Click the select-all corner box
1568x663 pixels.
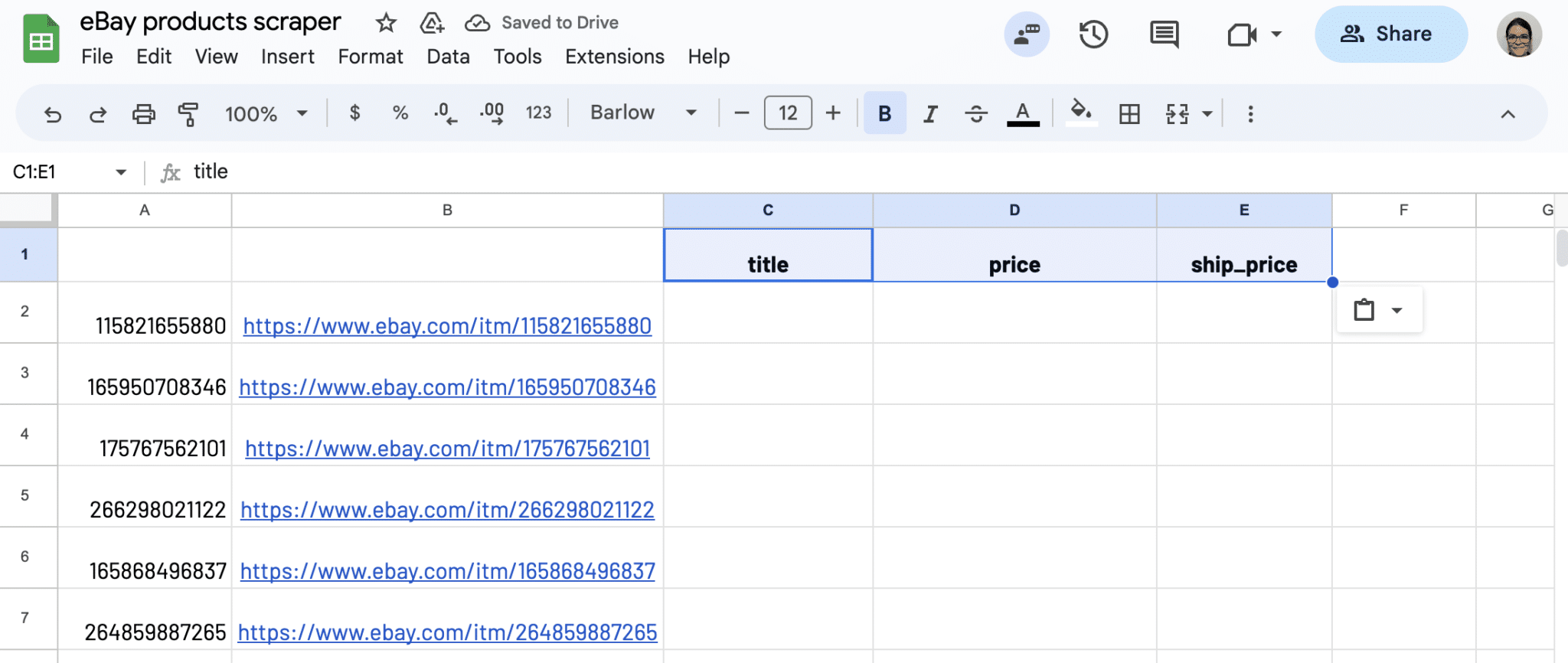click(x=28, y=210)
